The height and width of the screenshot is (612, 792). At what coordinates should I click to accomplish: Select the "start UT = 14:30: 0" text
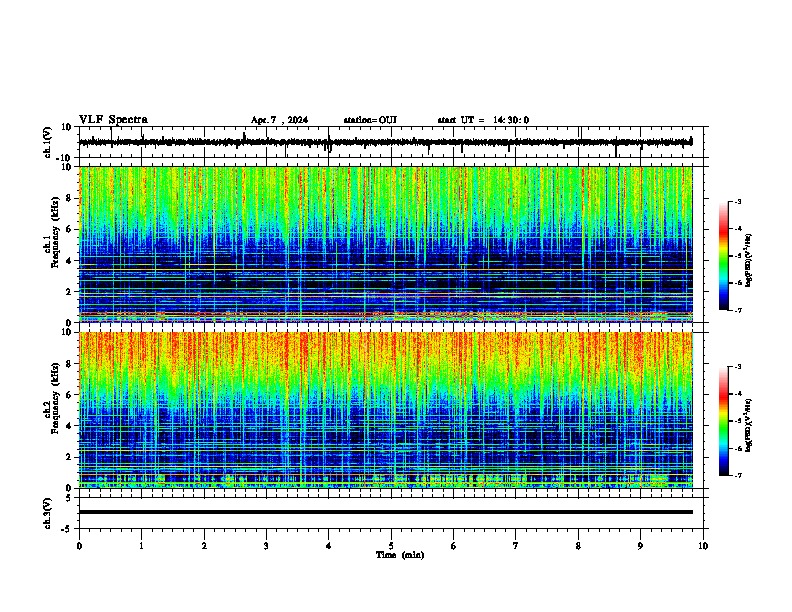(483, 120)
